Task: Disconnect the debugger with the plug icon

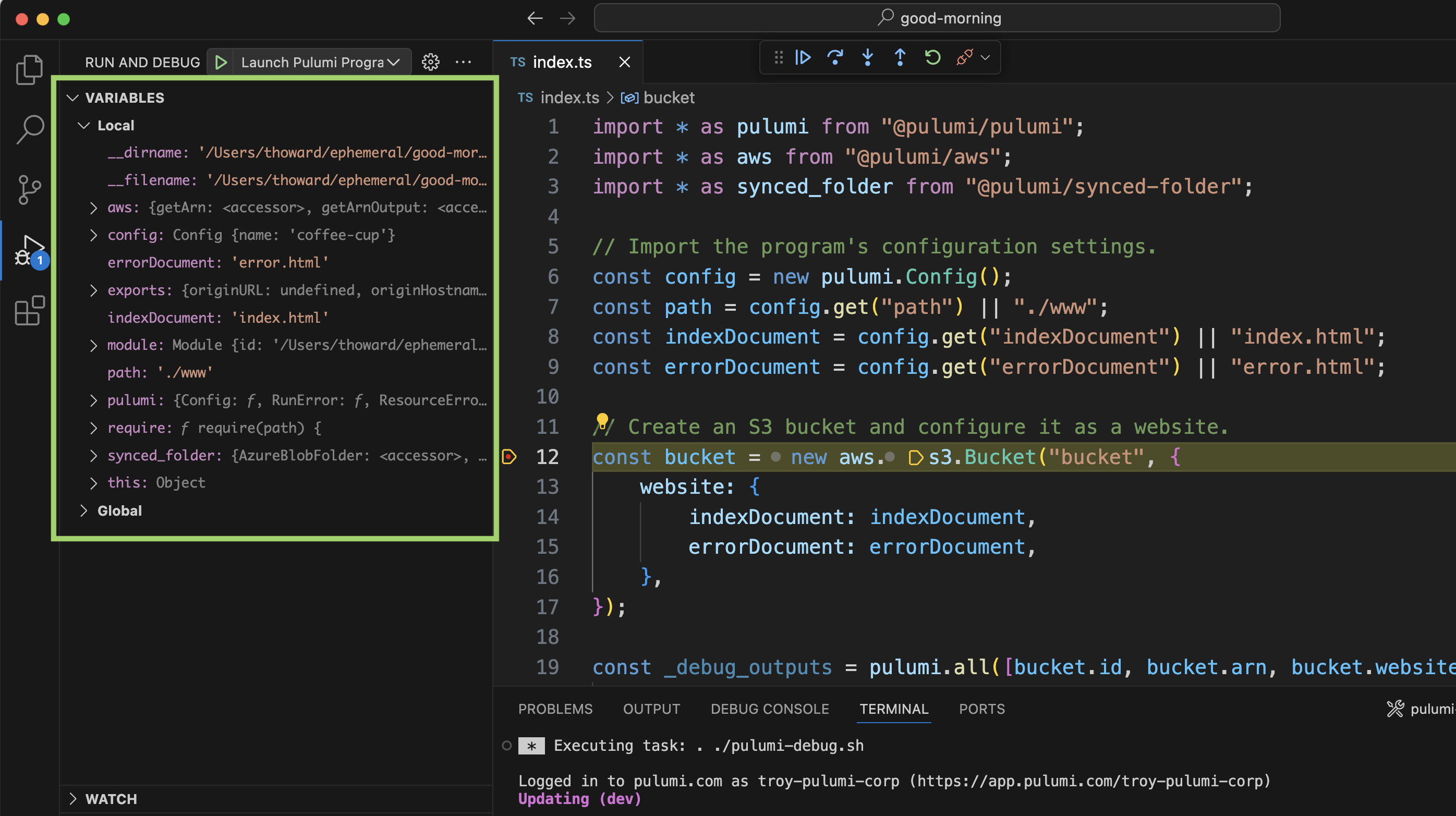Action: coord(965,57)
